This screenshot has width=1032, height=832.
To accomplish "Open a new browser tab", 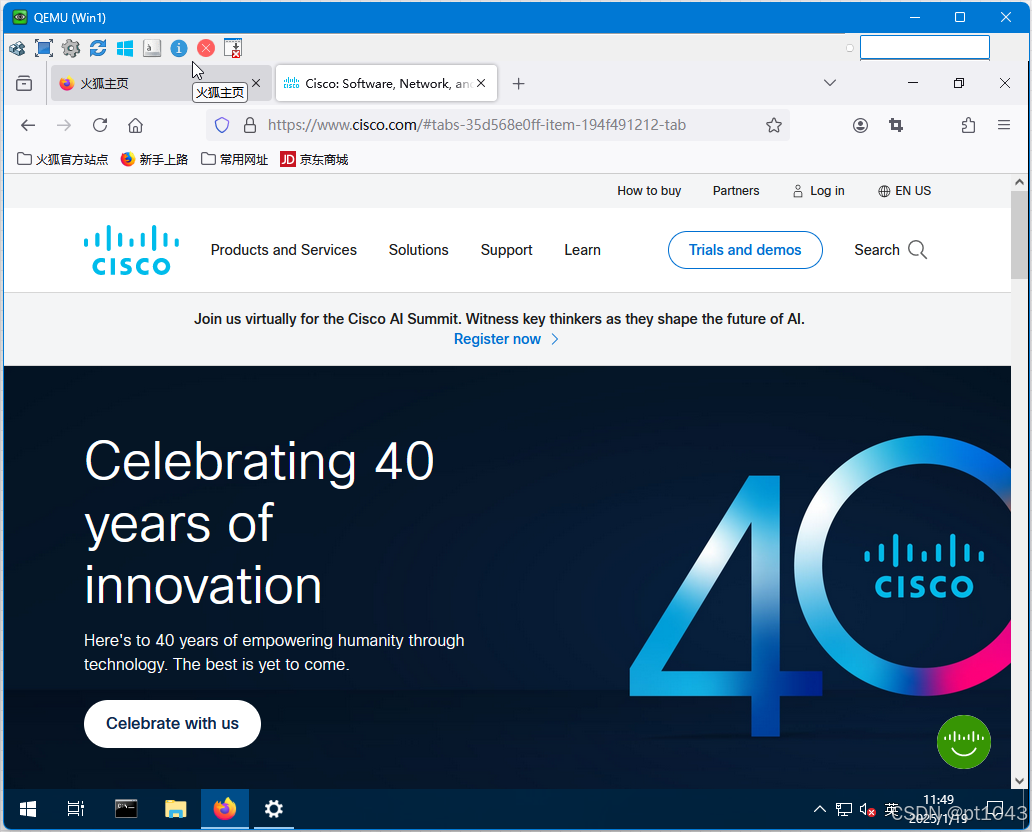I will tap(519, 84).
